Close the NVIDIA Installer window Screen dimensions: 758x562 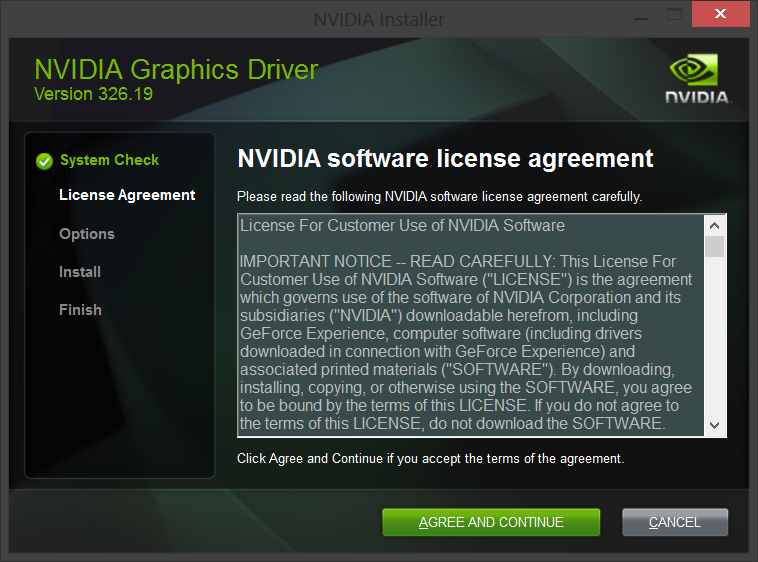(720, 14)
